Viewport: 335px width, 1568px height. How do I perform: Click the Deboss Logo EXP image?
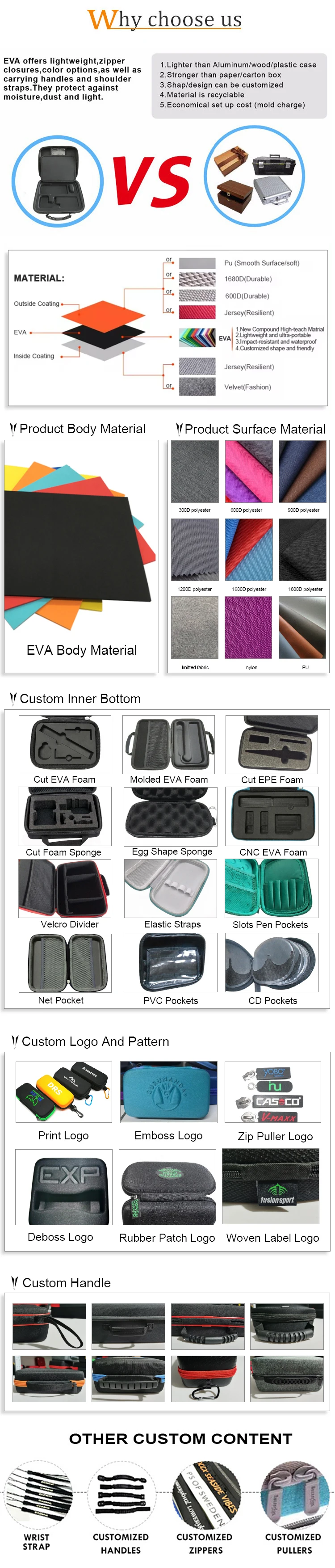pyautogui.click(x=64, y=1187)
